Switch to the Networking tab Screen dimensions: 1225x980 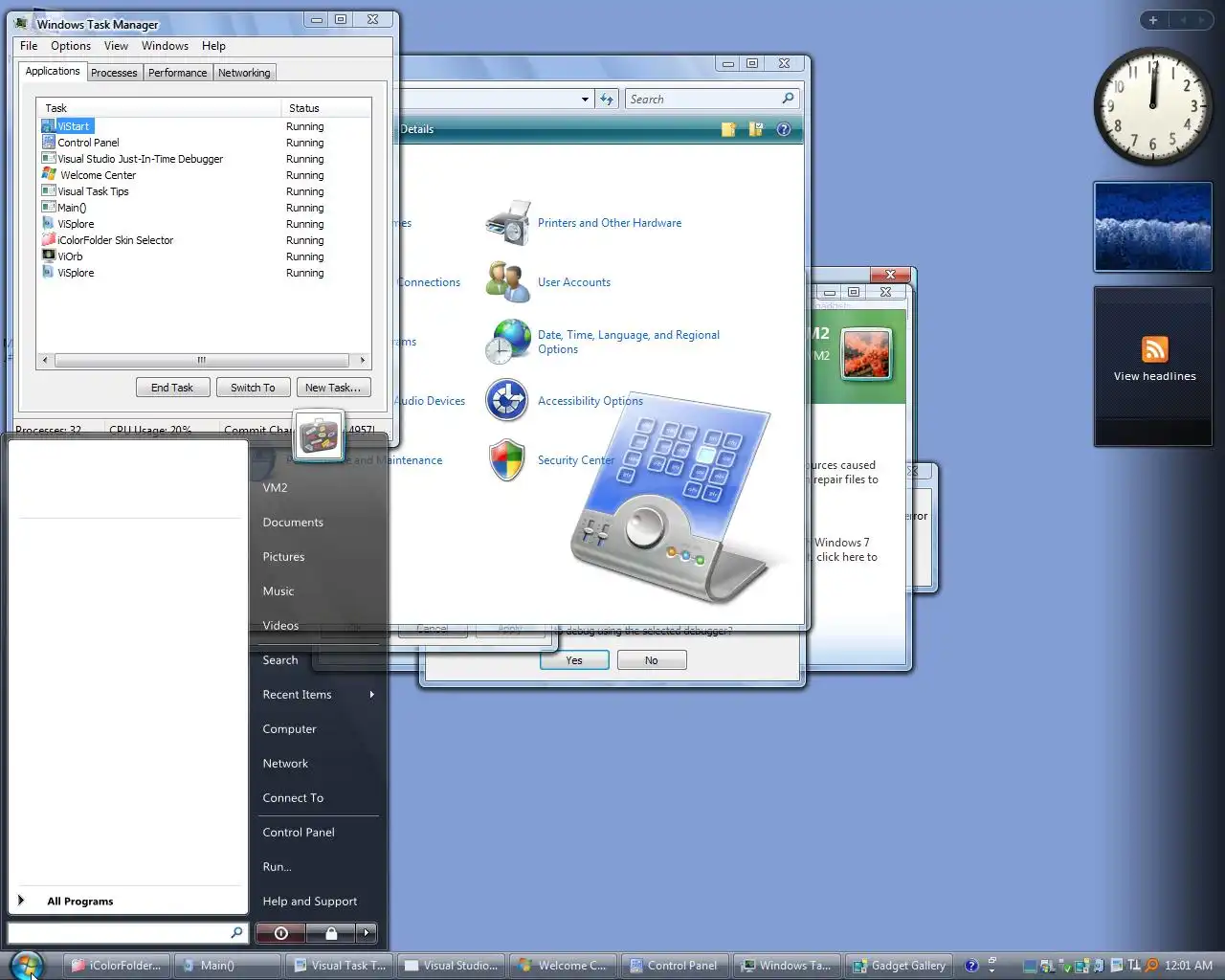point(244,73)
